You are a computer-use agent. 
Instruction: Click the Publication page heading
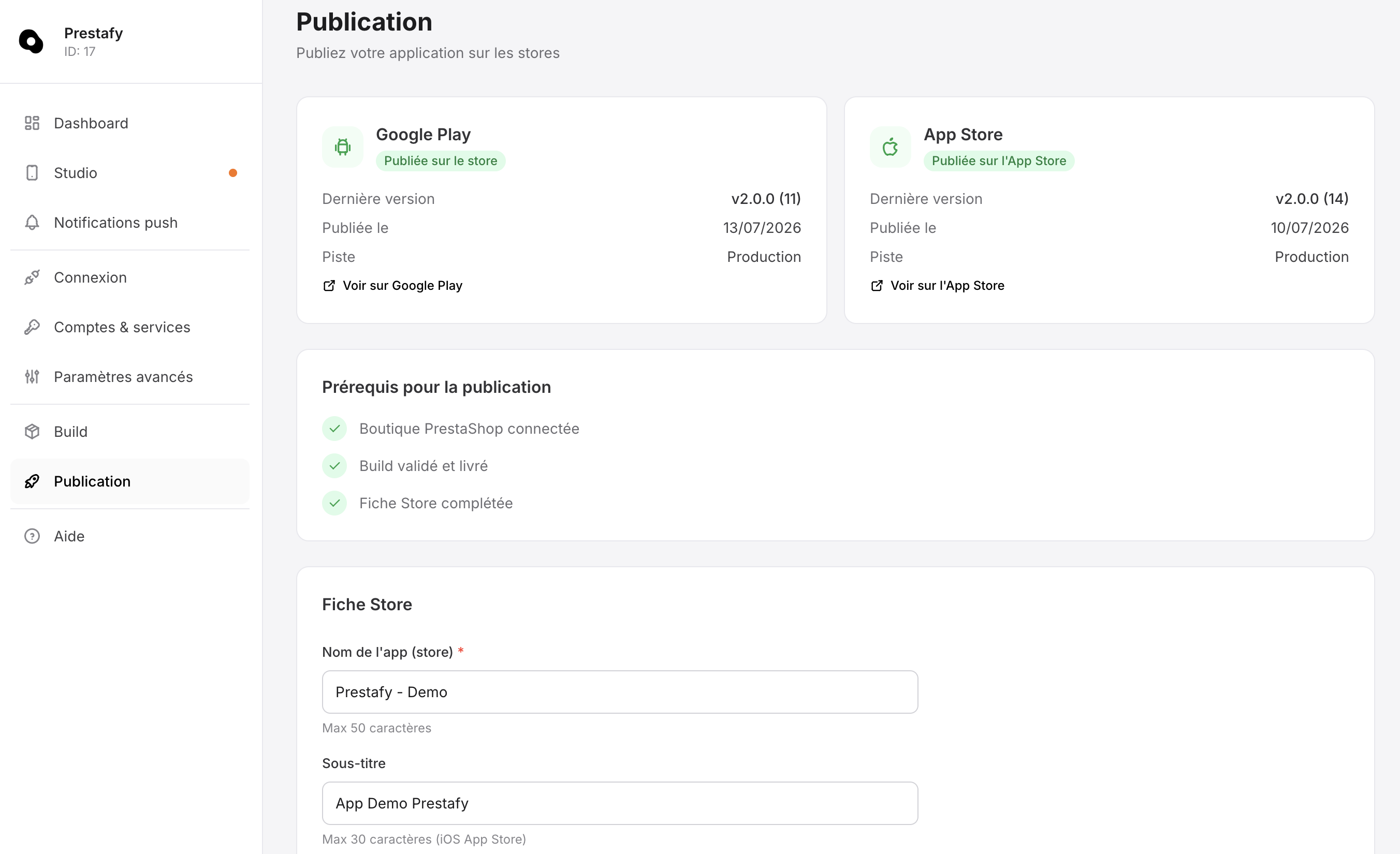pyautogui.click(x=364, y=22)
